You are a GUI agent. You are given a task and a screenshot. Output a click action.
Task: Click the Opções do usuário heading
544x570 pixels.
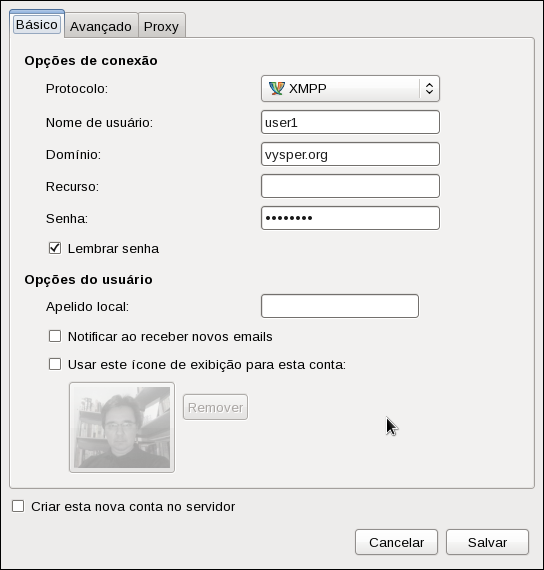point(88,280)
